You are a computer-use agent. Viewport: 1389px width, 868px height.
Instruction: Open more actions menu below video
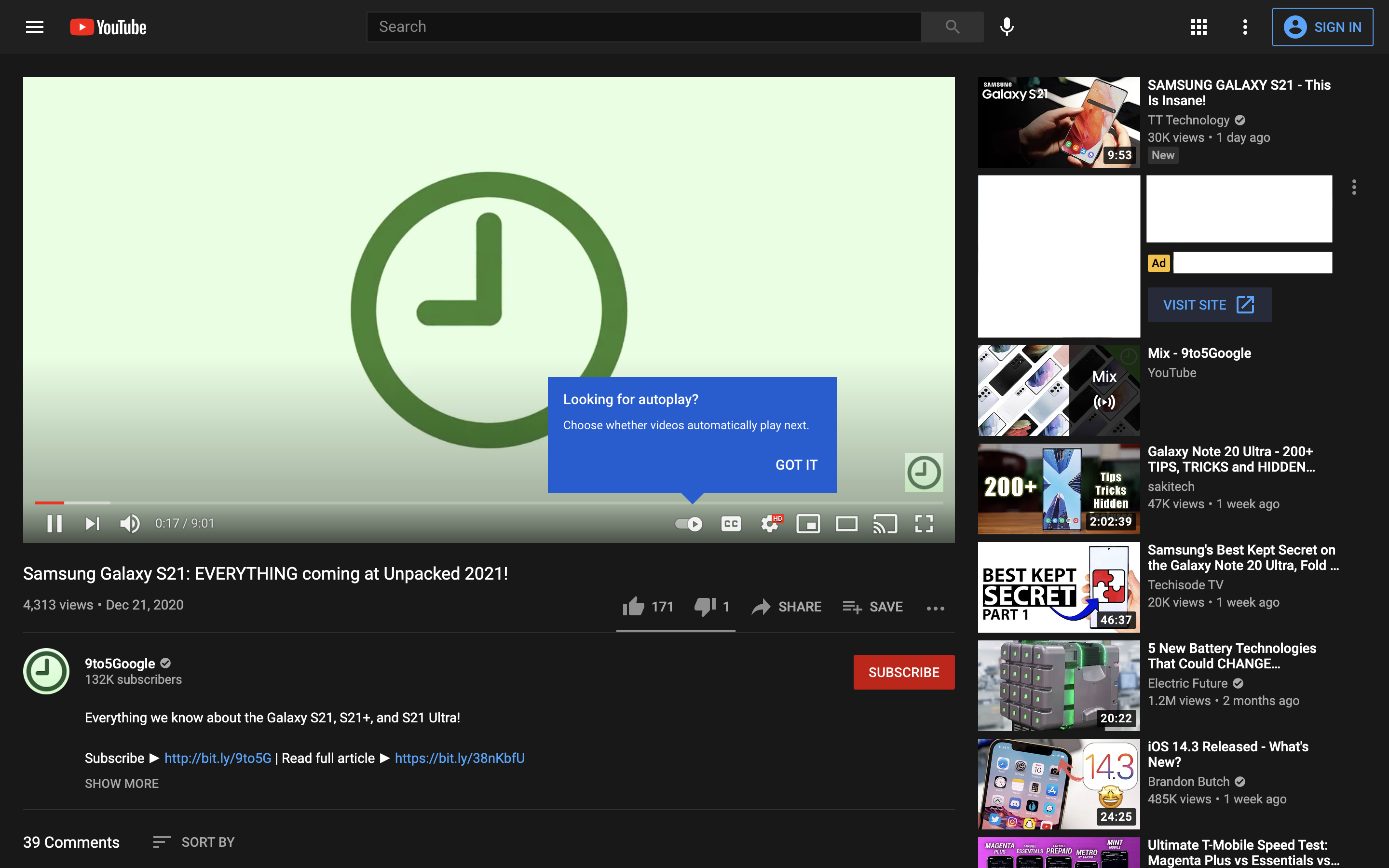[x=935, y=608]
